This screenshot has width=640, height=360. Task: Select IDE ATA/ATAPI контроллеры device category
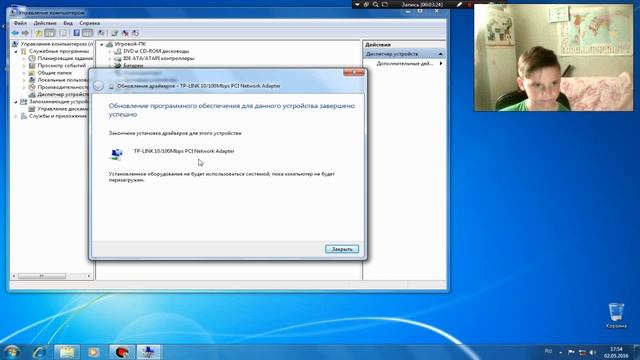pyautogui.click(x=158, y=58)
